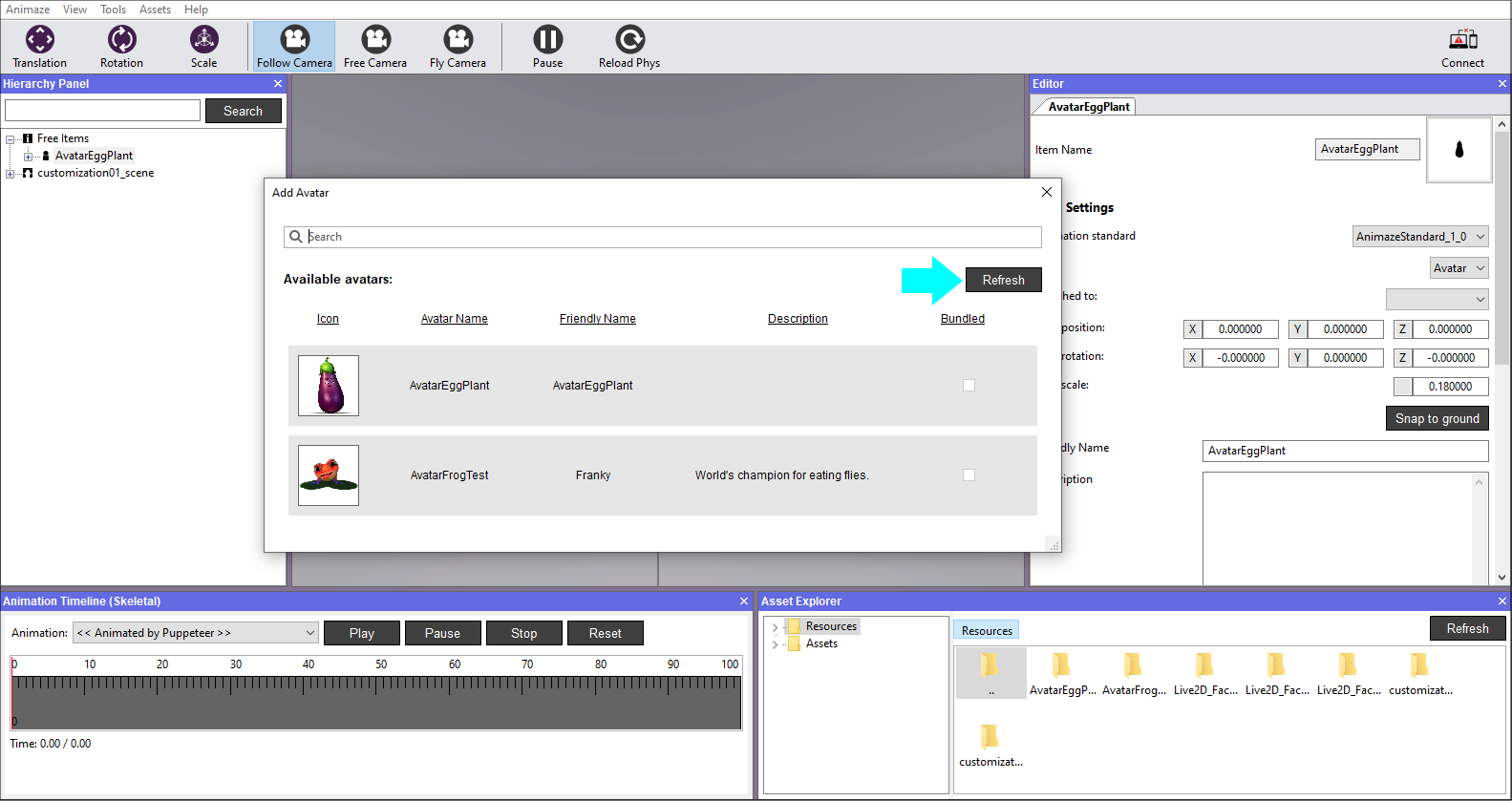Expand Assets folder in asset tree
Screen dimensions: 1512x801
click(775, 644)
